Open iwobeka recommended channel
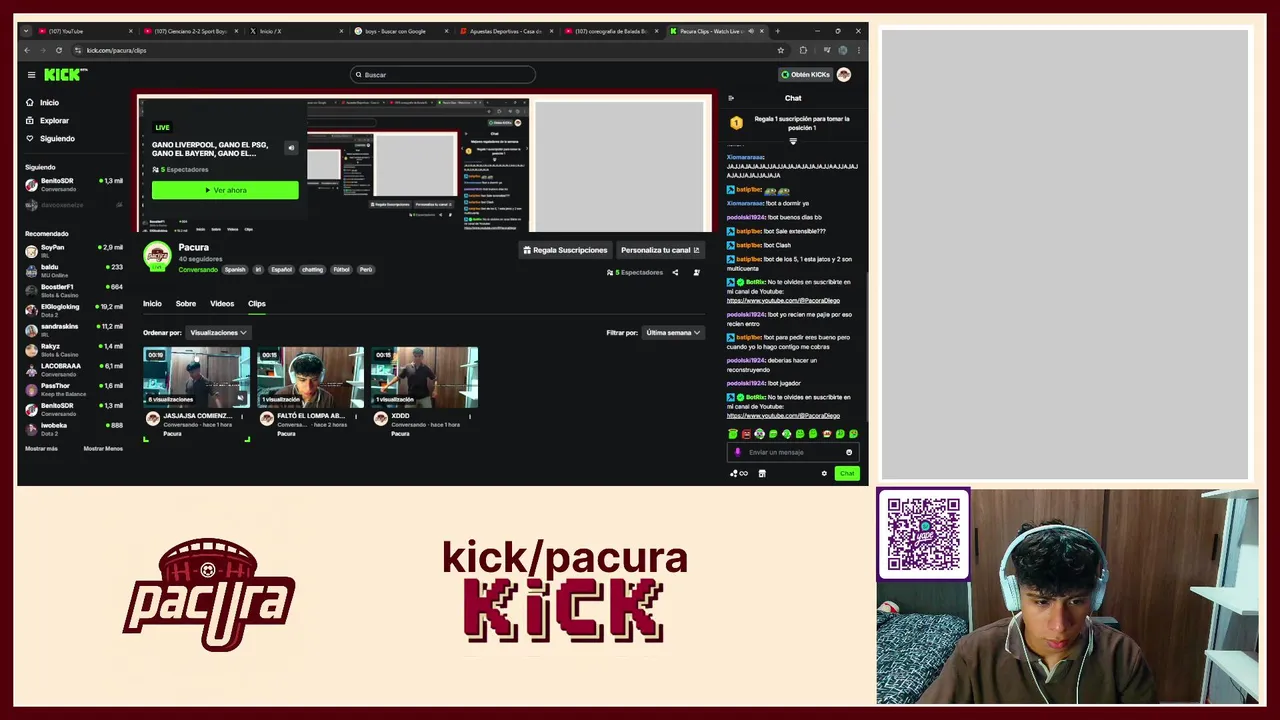This screenshot has height=720, width=1280. point(74,428)
